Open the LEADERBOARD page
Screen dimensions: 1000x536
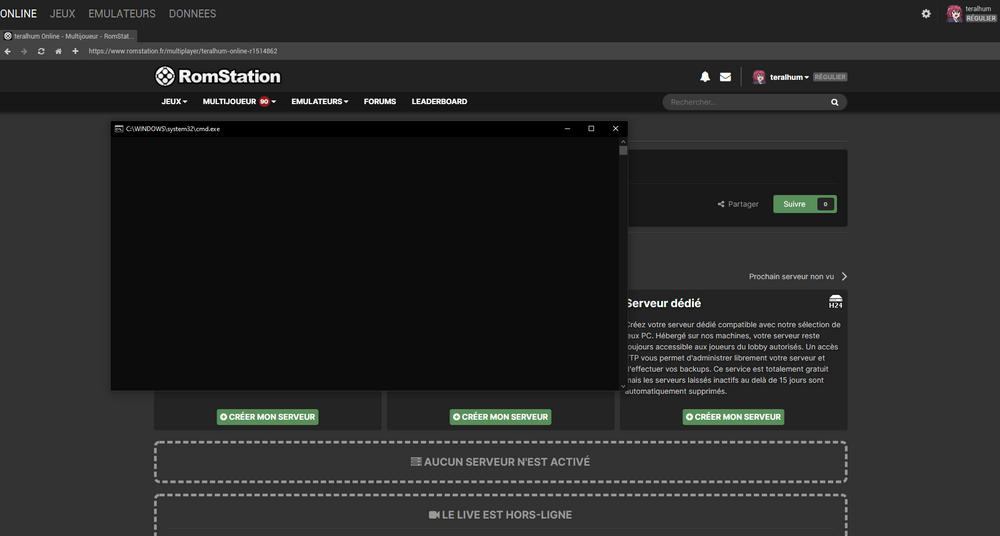[x=439, y=102]
